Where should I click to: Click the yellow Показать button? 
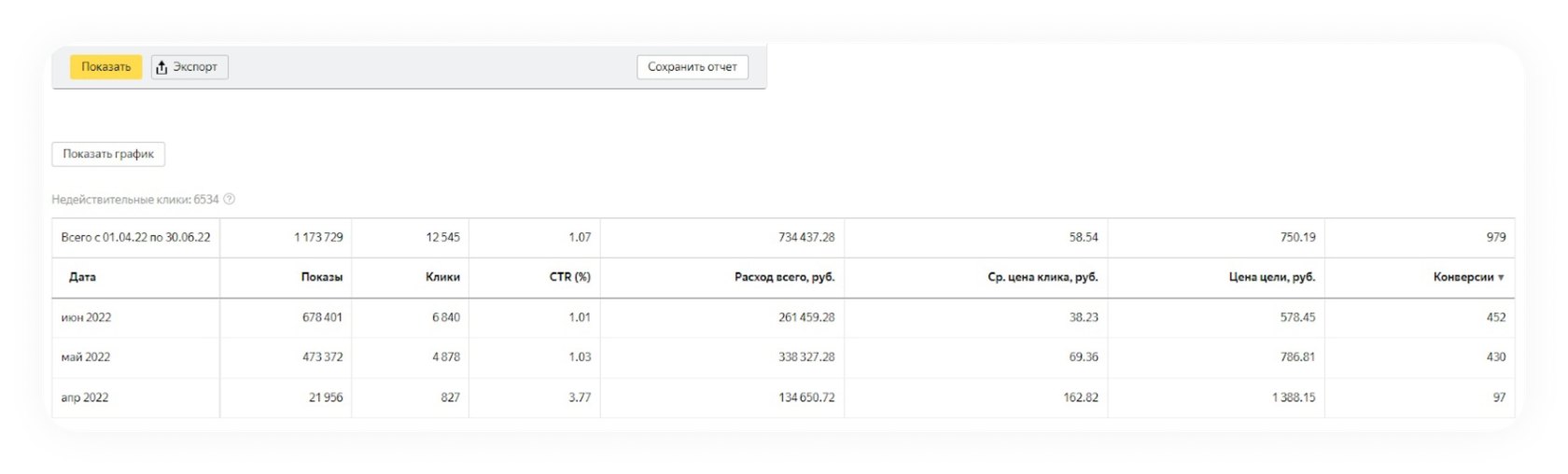(x=105, y=67)
